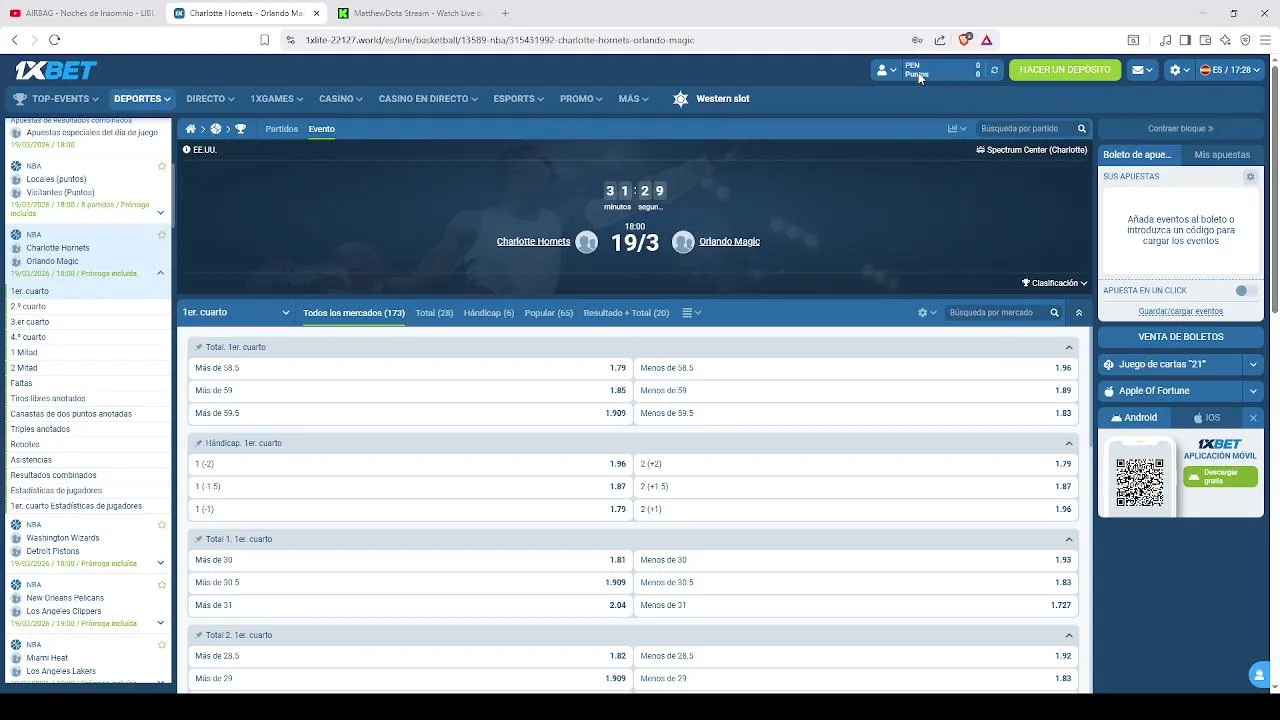This screenshot has height=720, width=1280.
Task: Collapse the Total 1. 1er. cuarto section
Action: [x=1069, y=539]
